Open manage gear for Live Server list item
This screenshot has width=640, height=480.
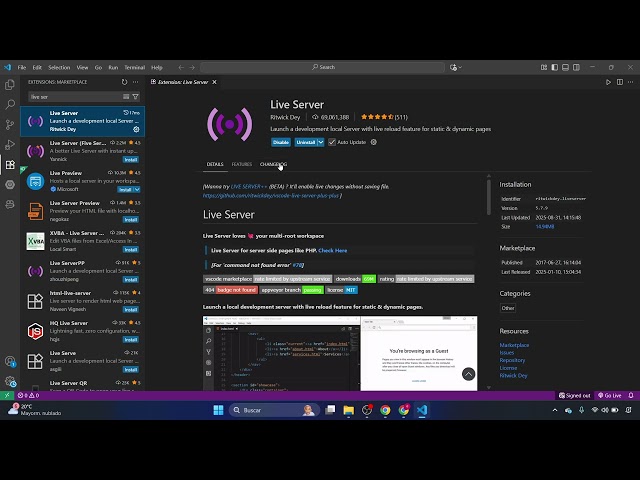[136, 129]
